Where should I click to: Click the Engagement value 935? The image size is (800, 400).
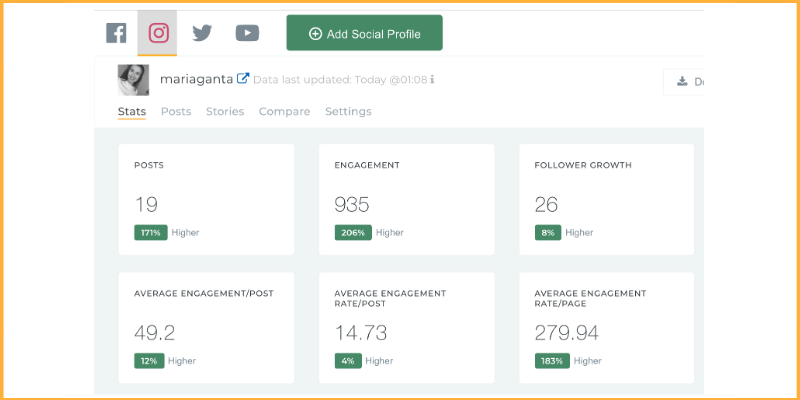[352, 205]
